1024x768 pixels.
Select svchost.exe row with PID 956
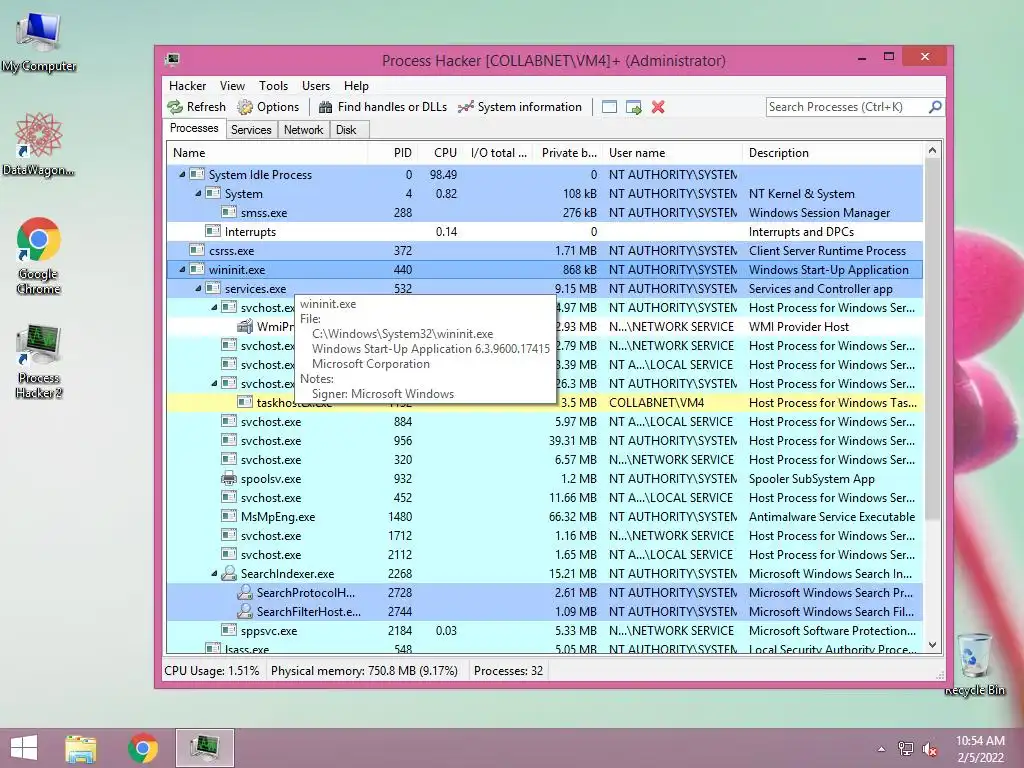545,441
